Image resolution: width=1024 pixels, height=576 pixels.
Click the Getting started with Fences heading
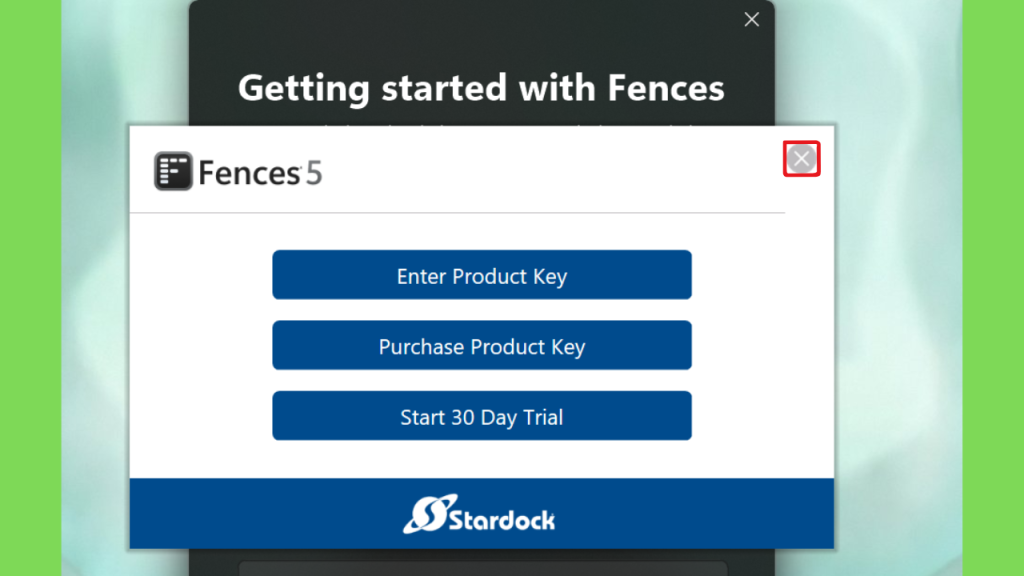click(x=481, y=88)
